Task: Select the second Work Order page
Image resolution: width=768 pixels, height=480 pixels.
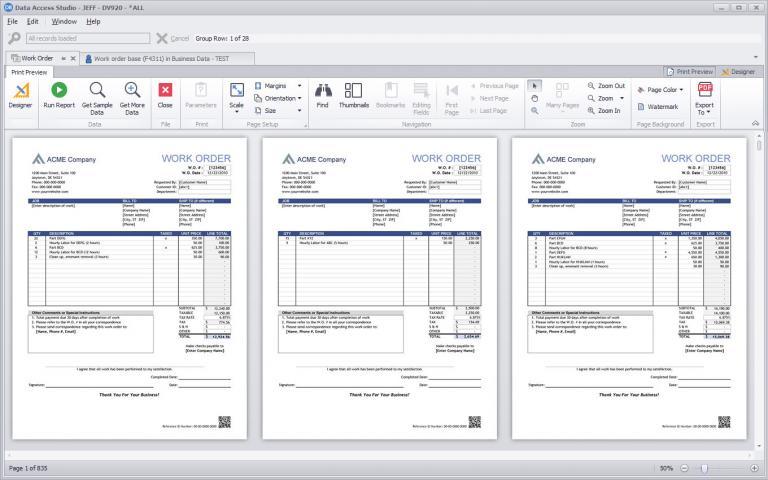Action: pos(380,288)
